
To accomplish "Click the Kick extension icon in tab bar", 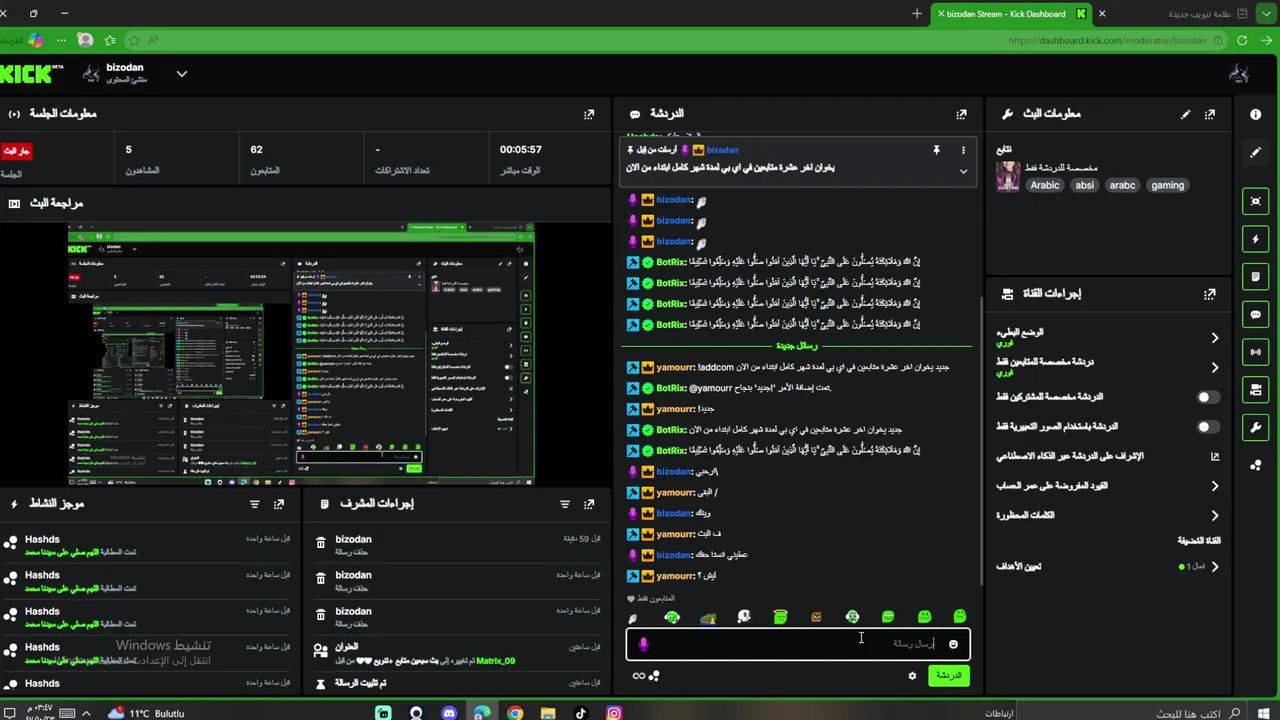I will 1081,14.
